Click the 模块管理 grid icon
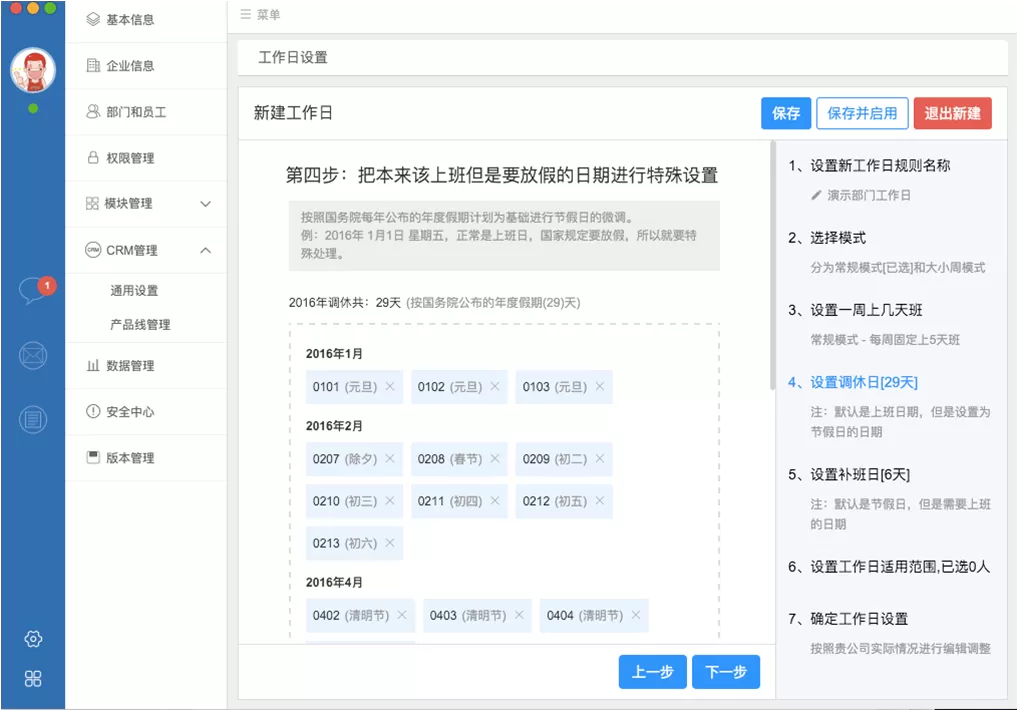 [x=92, y=204]
